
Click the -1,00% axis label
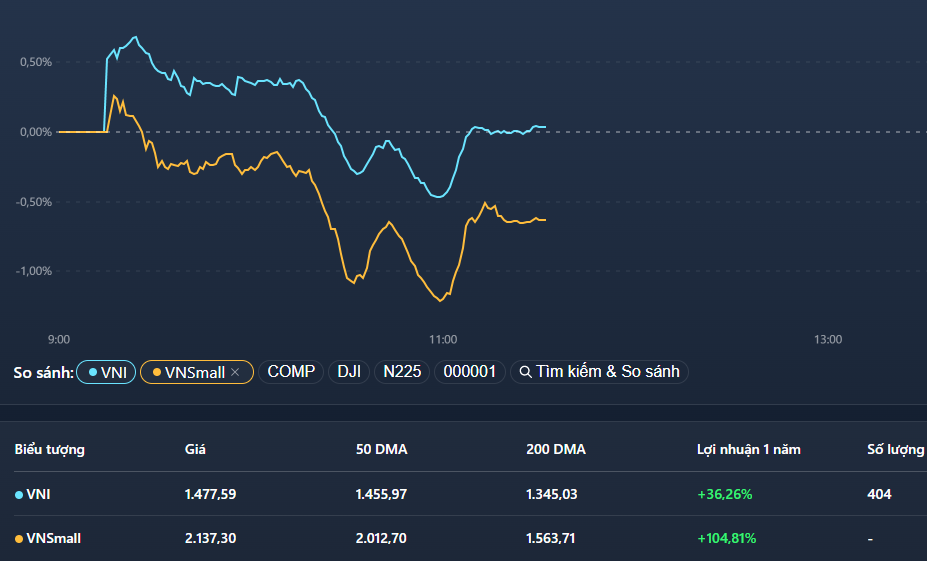(x=34, y=271)
